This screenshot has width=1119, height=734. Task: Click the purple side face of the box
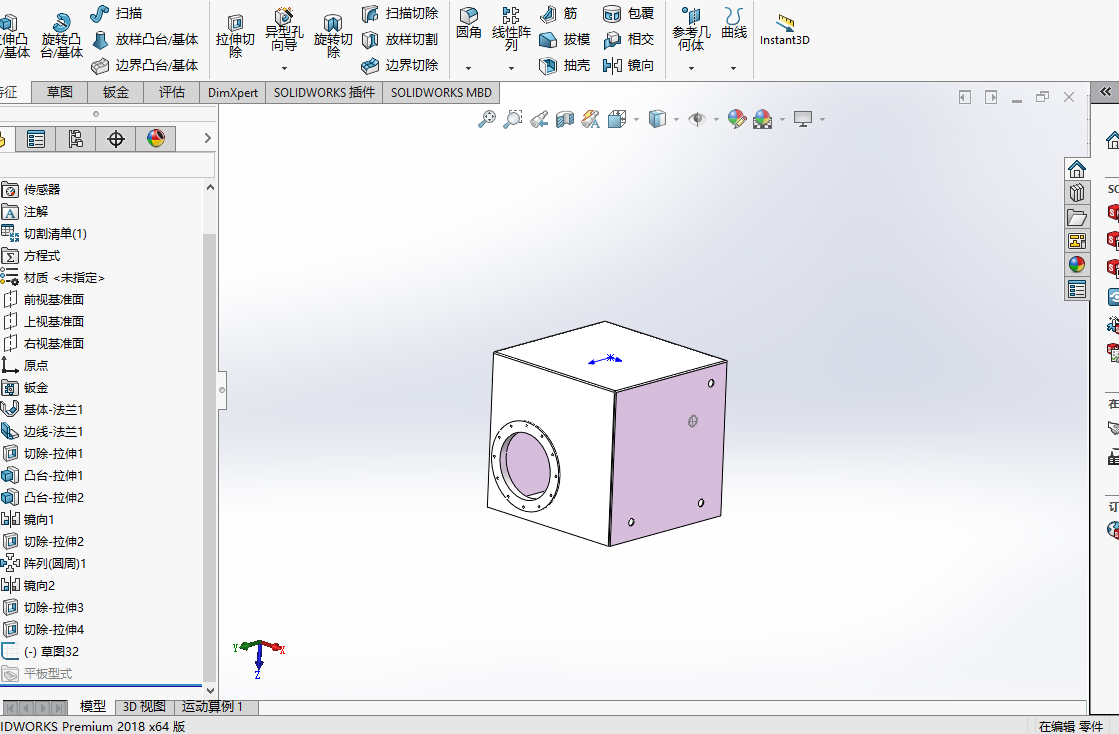pyautogui.click(x=669, y=452)
